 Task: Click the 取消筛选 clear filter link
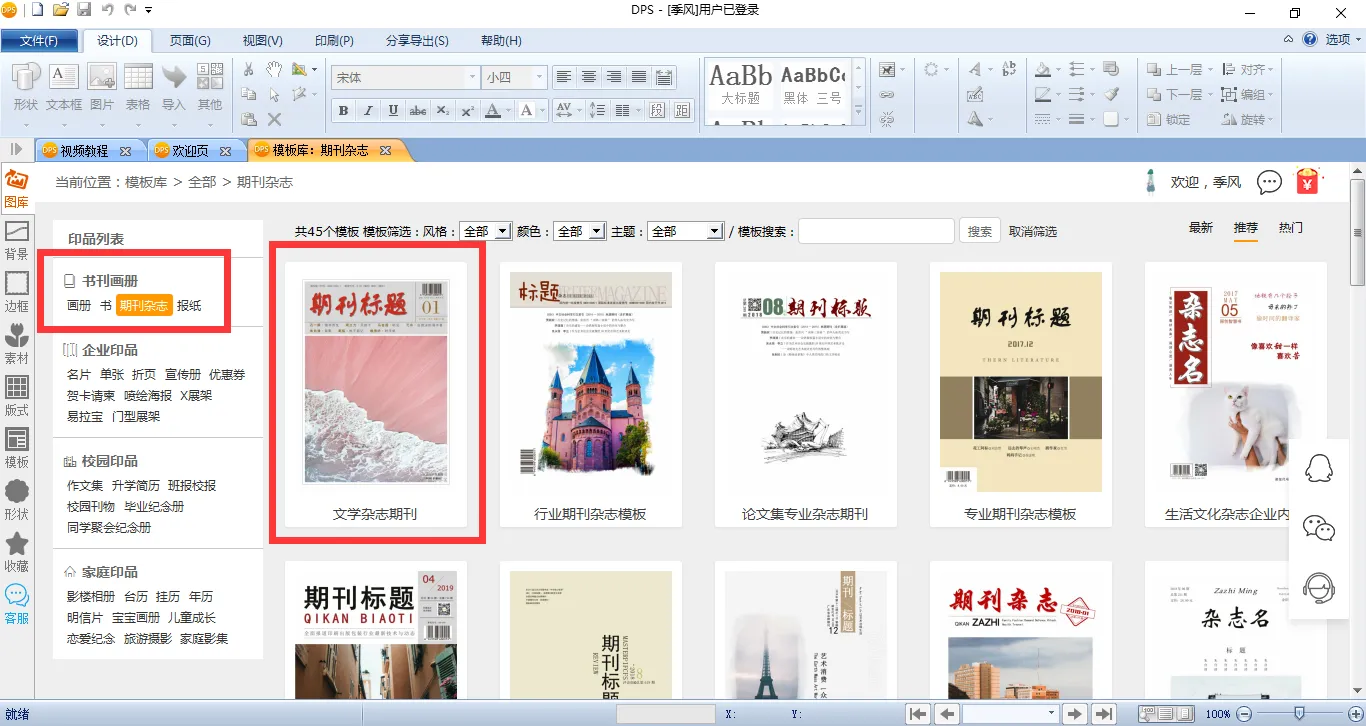(x=1033, y=231)
